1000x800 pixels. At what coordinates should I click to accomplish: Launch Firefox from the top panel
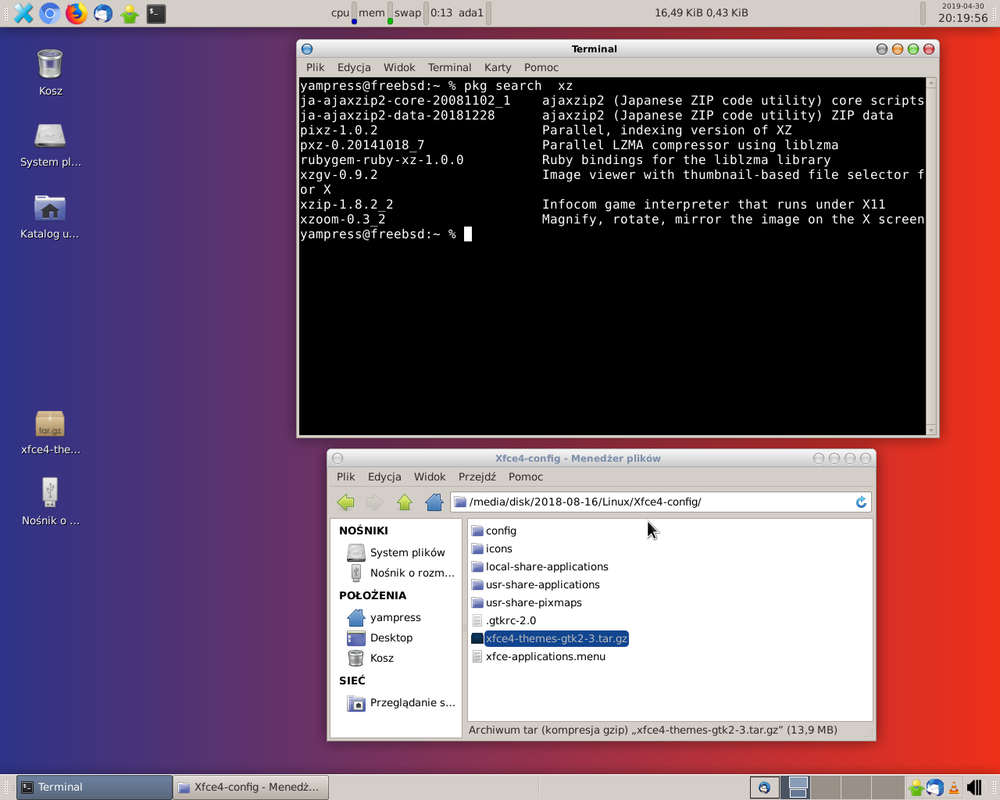[77, 13]
